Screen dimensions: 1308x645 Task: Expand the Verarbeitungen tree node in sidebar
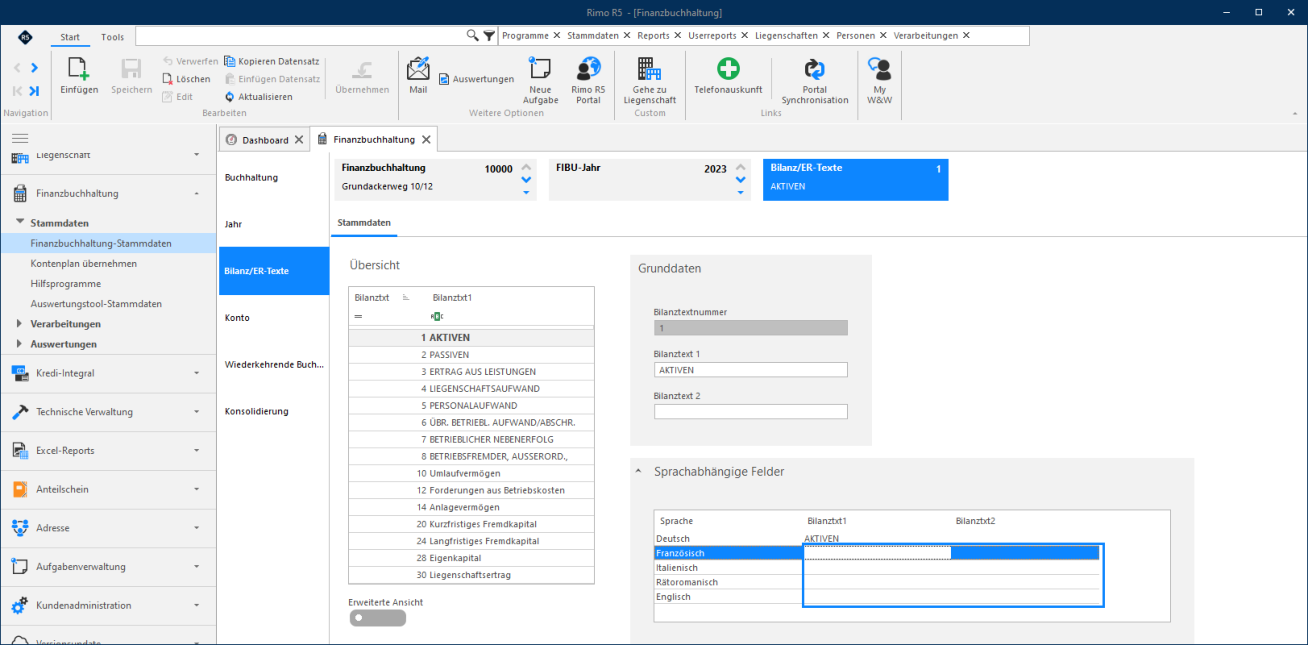click(21, 324)
